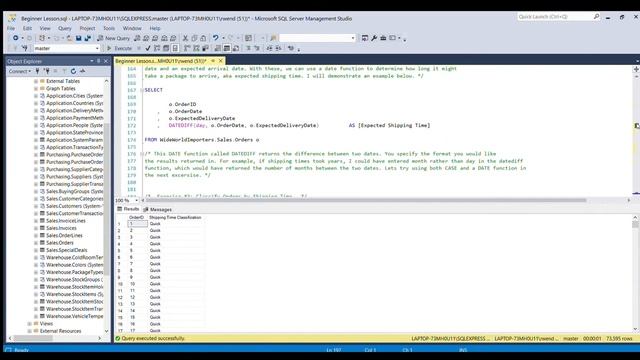This screenshot has width=640, height=360.
Task: Select the Sales.SpecialDeals table
Action: click(x=67, y=250)
